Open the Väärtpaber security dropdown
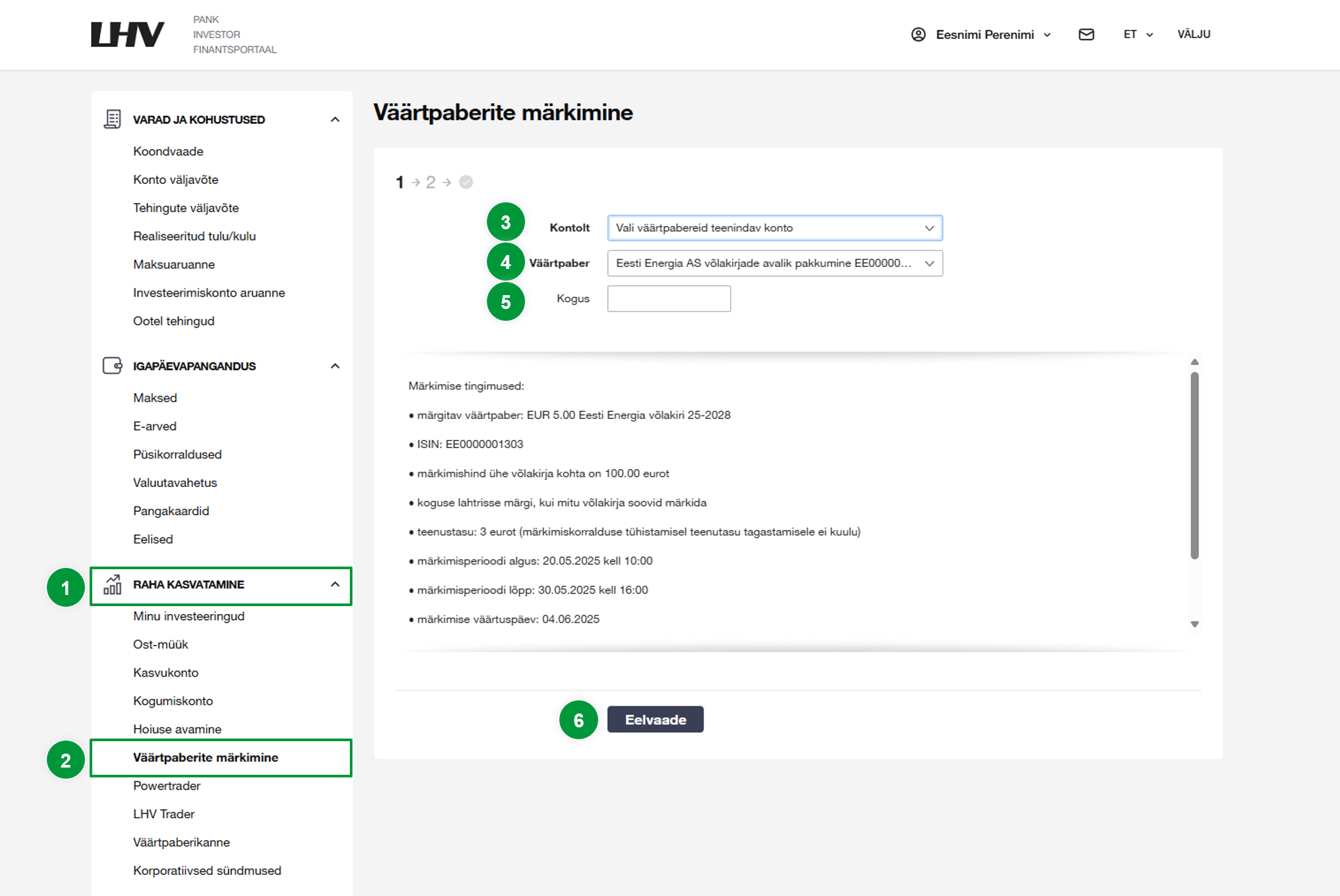Viewport: 1340px width, 896px height. click(x=775, y=264)
